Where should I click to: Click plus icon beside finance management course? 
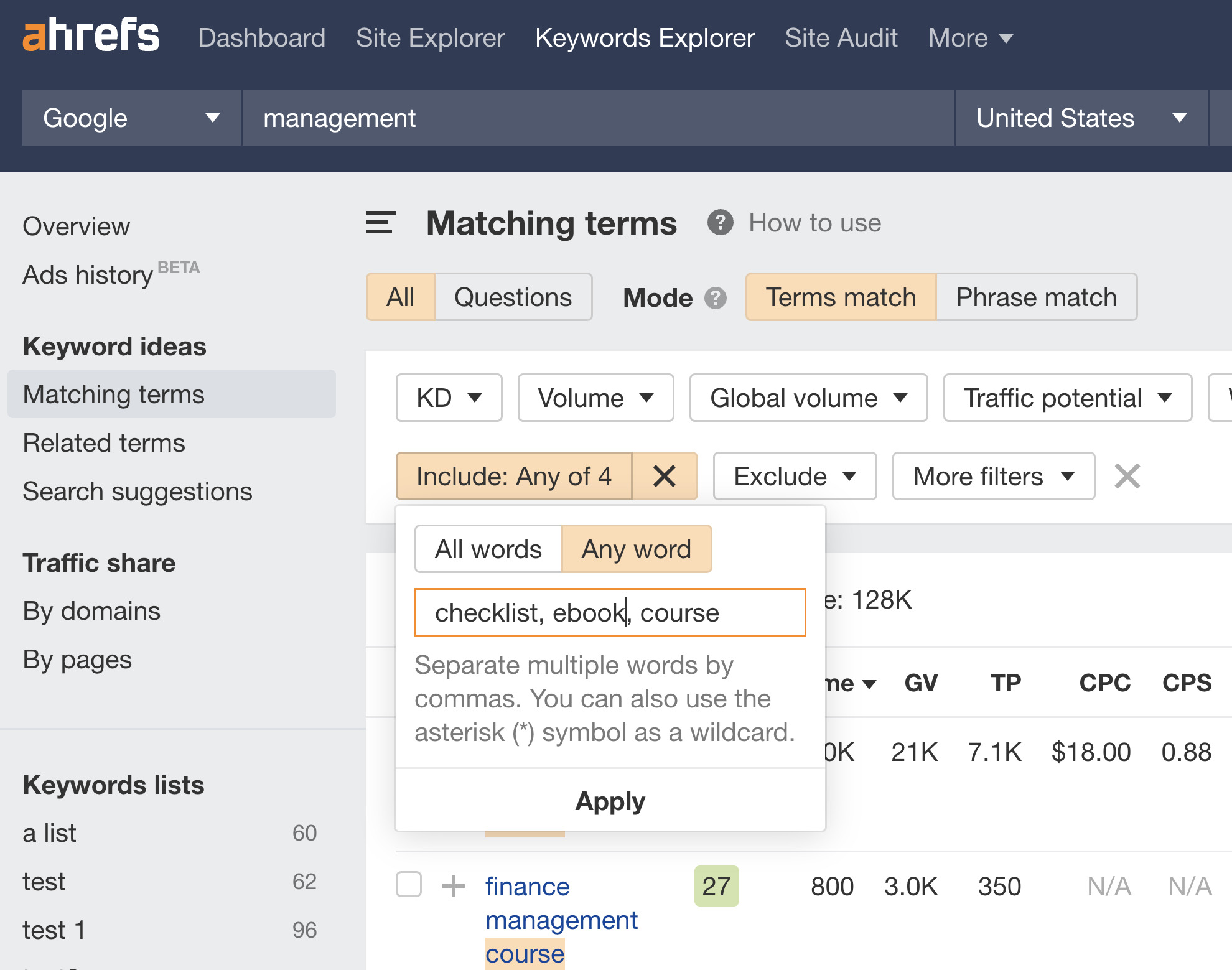453,886
